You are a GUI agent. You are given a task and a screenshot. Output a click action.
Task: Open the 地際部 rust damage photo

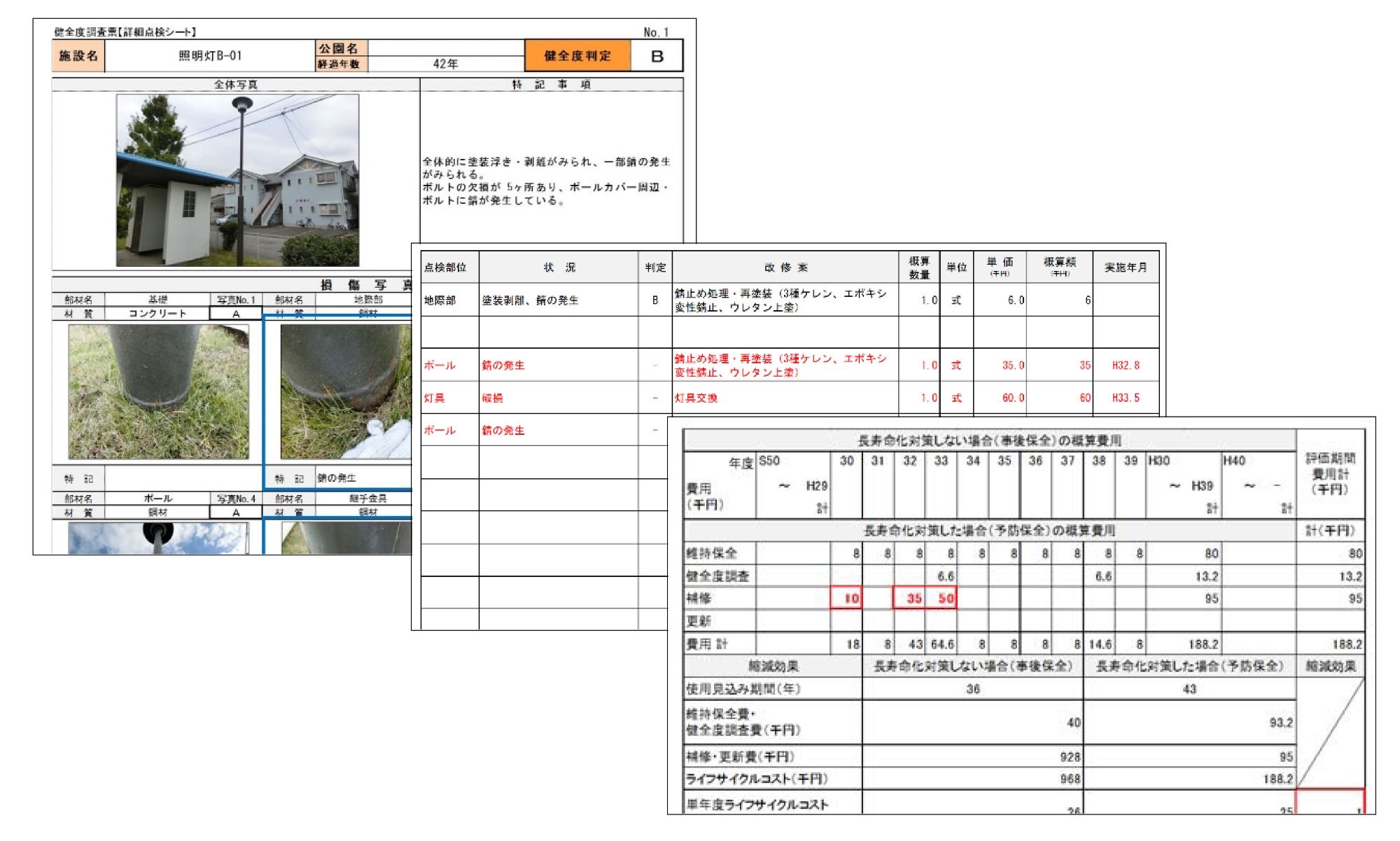[346, 391]
